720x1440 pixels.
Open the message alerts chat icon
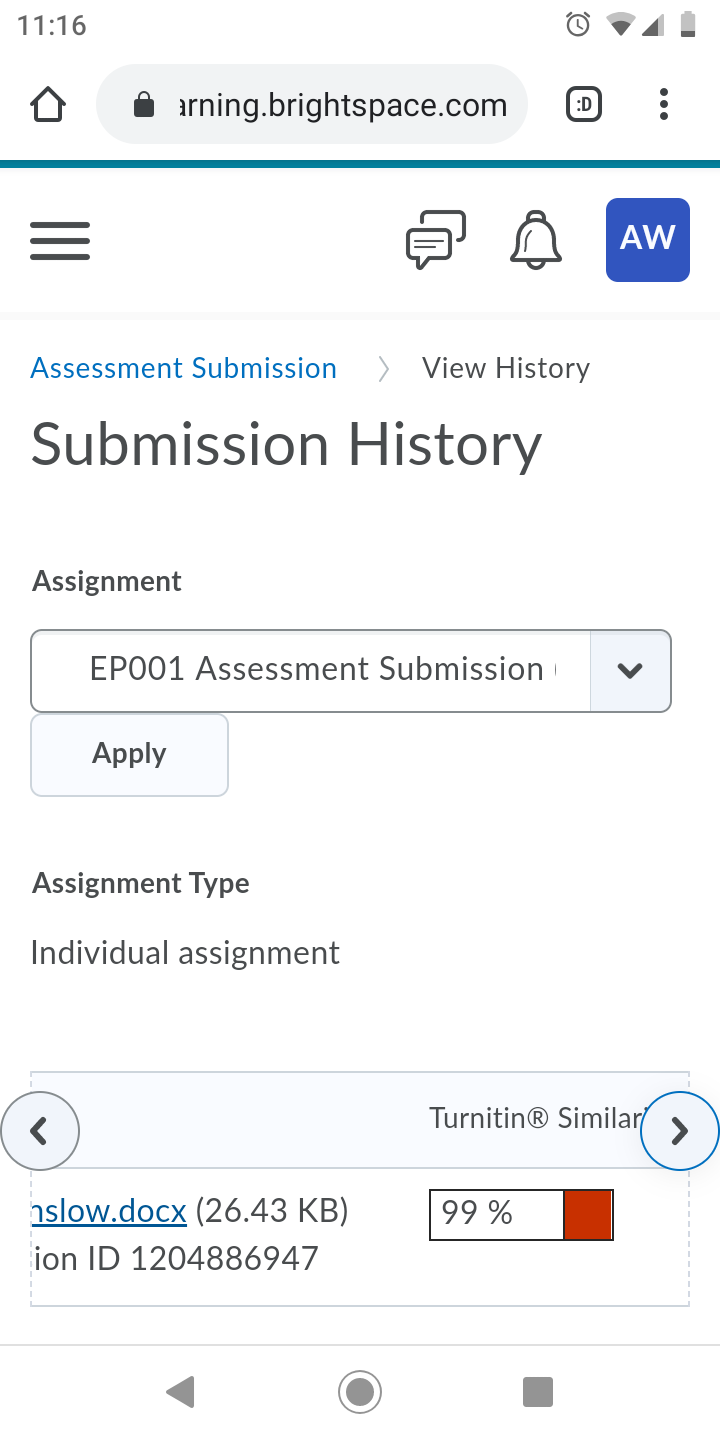click(436, 240)
